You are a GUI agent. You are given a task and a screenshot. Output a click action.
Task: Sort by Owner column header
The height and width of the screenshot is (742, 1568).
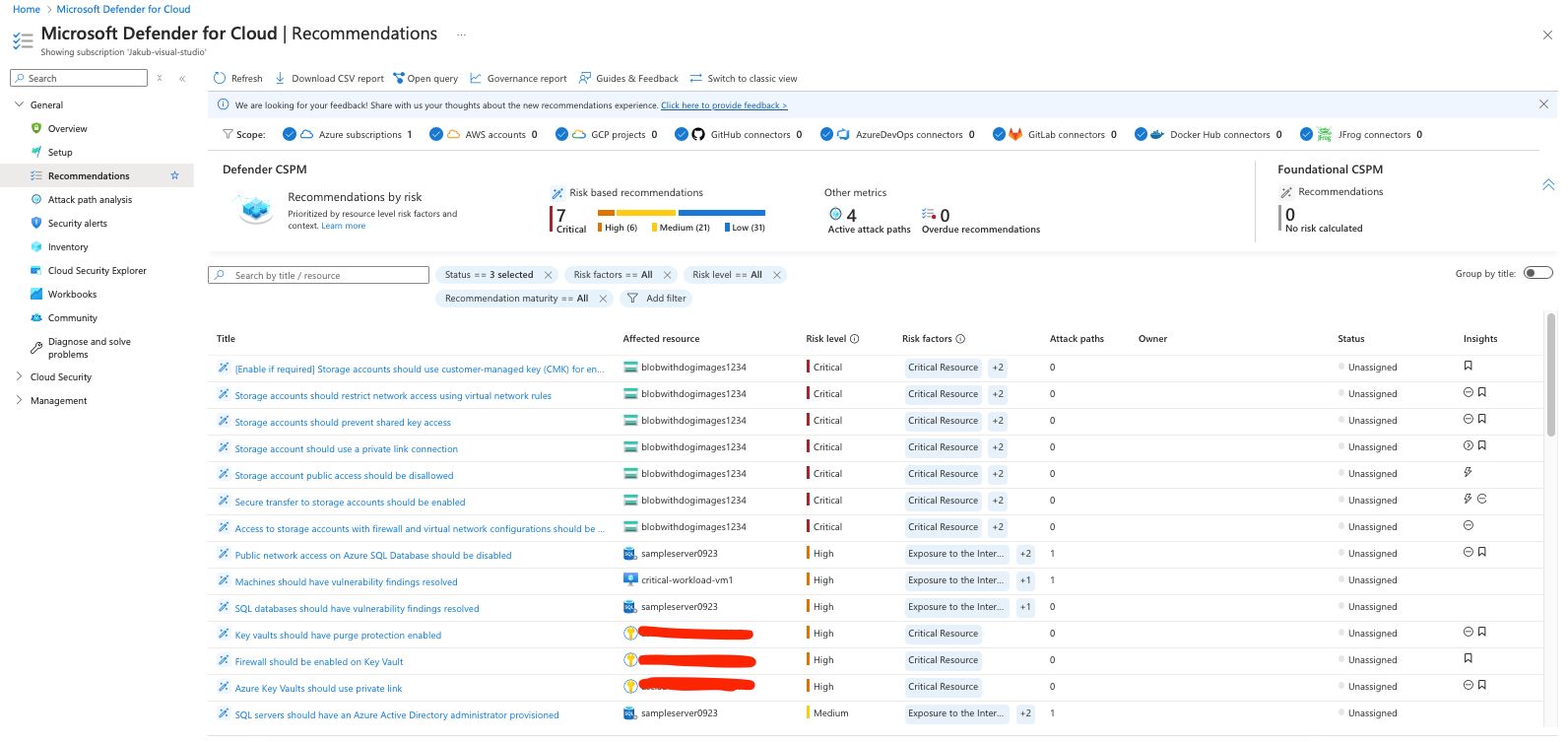click(1152, 339)
